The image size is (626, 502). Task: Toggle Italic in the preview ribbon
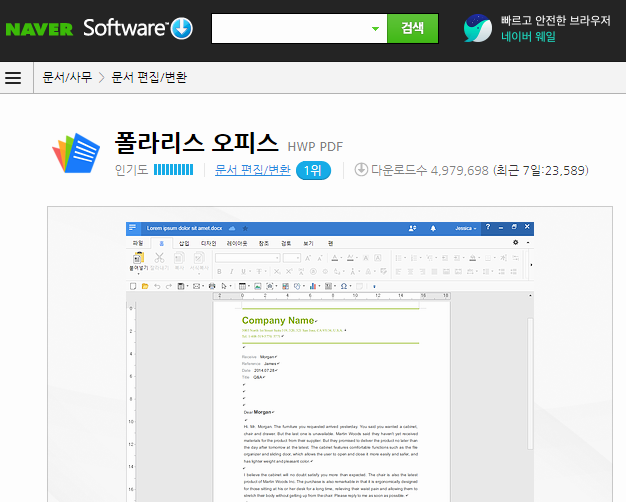(231, 272)
